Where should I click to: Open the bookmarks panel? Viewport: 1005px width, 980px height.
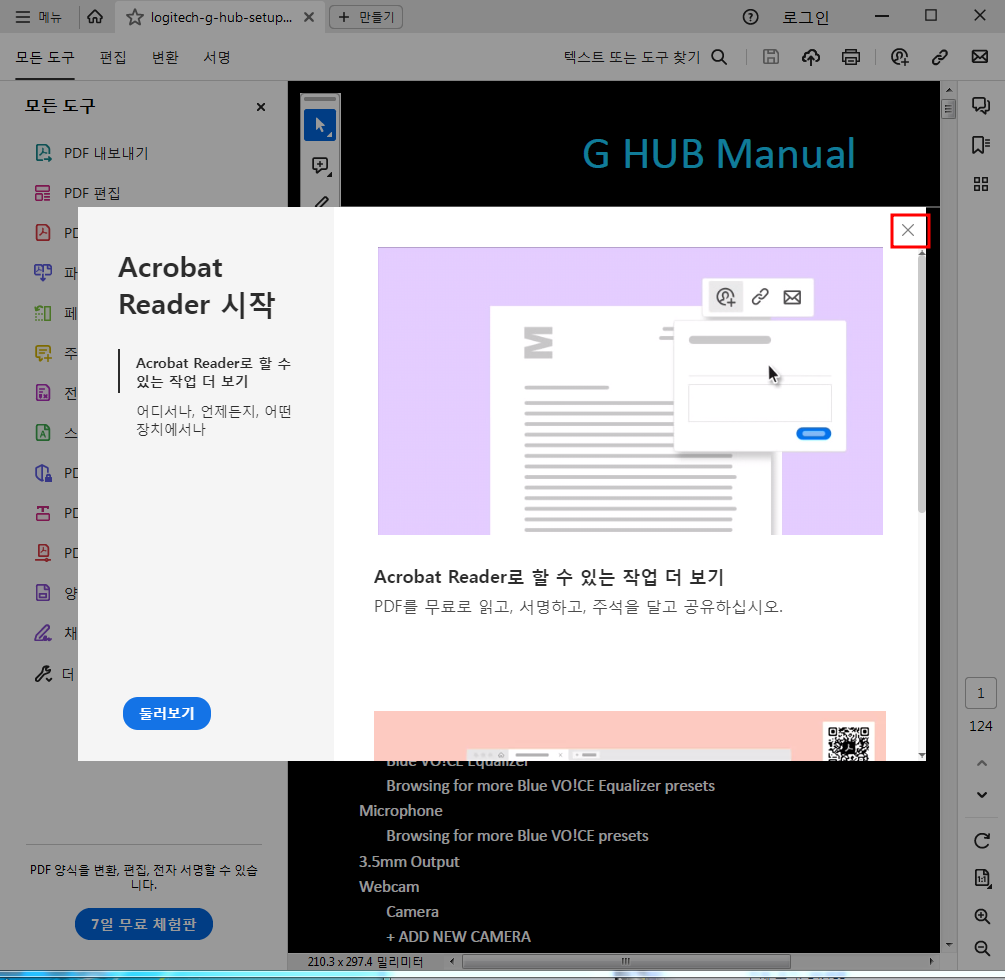pyautogui.click(x=981, y=143)
